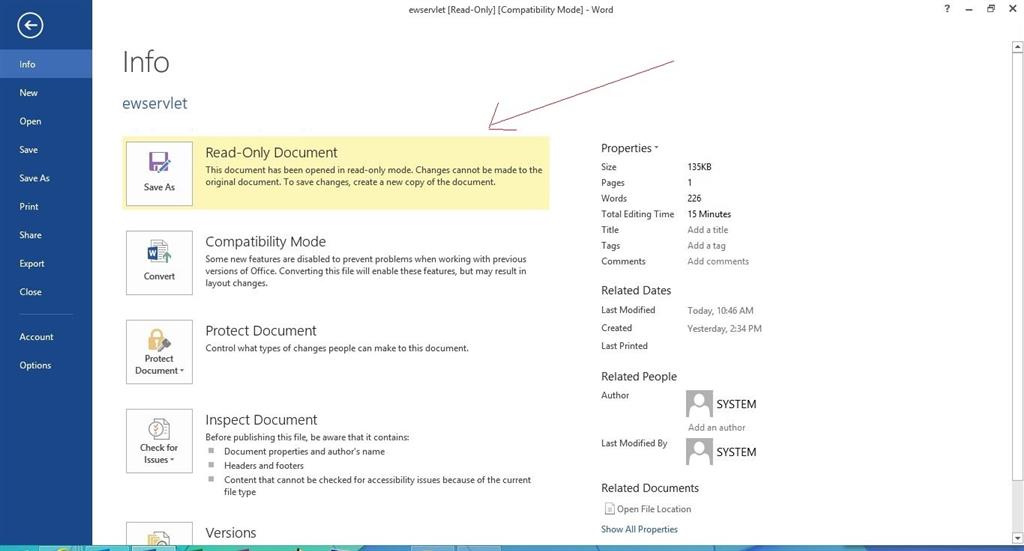Open the Export page
This screenshot has height=551, width=1024.
click(x=46, y=263)
